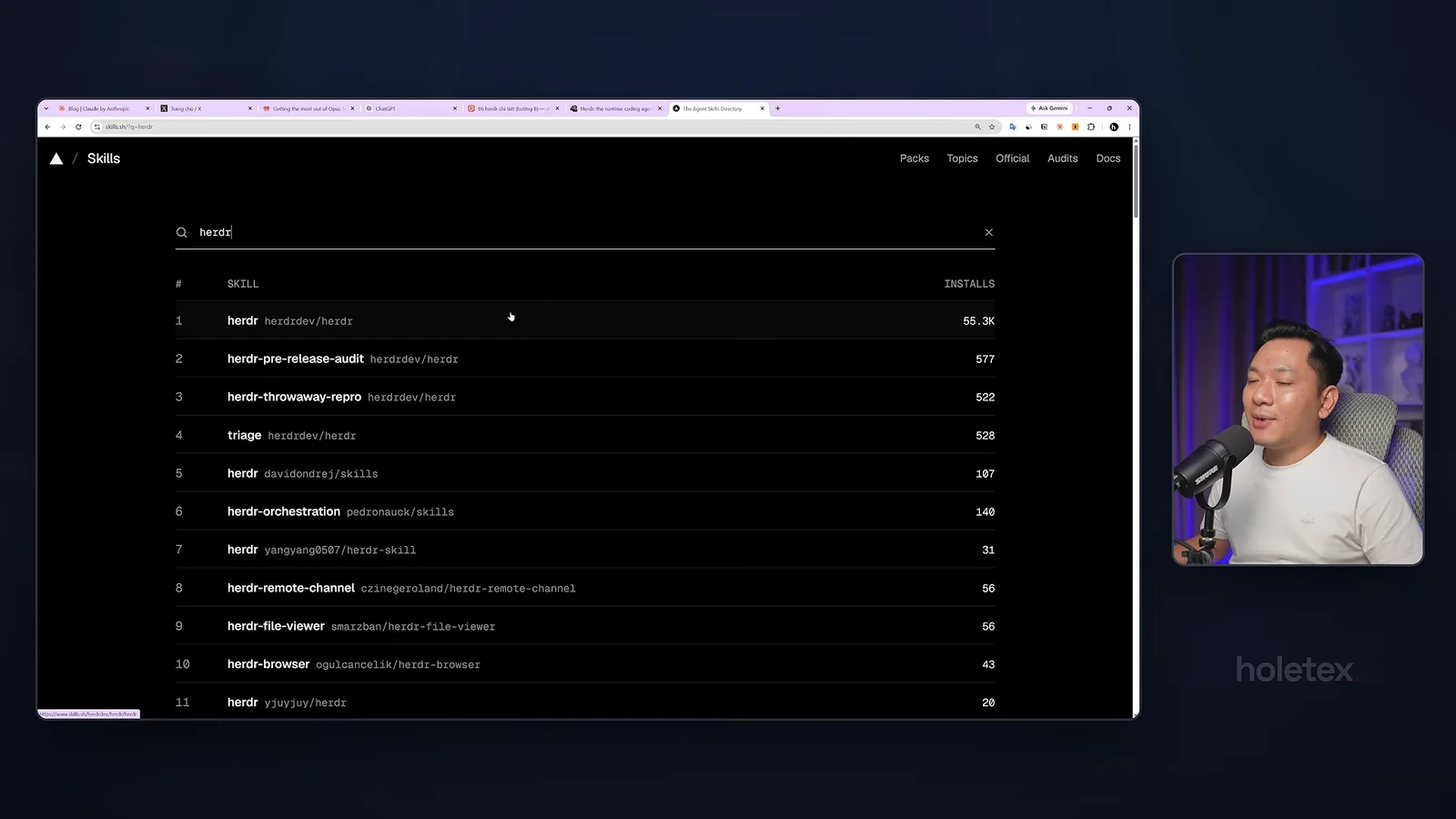Bookmark this page with the star icon

992,126
